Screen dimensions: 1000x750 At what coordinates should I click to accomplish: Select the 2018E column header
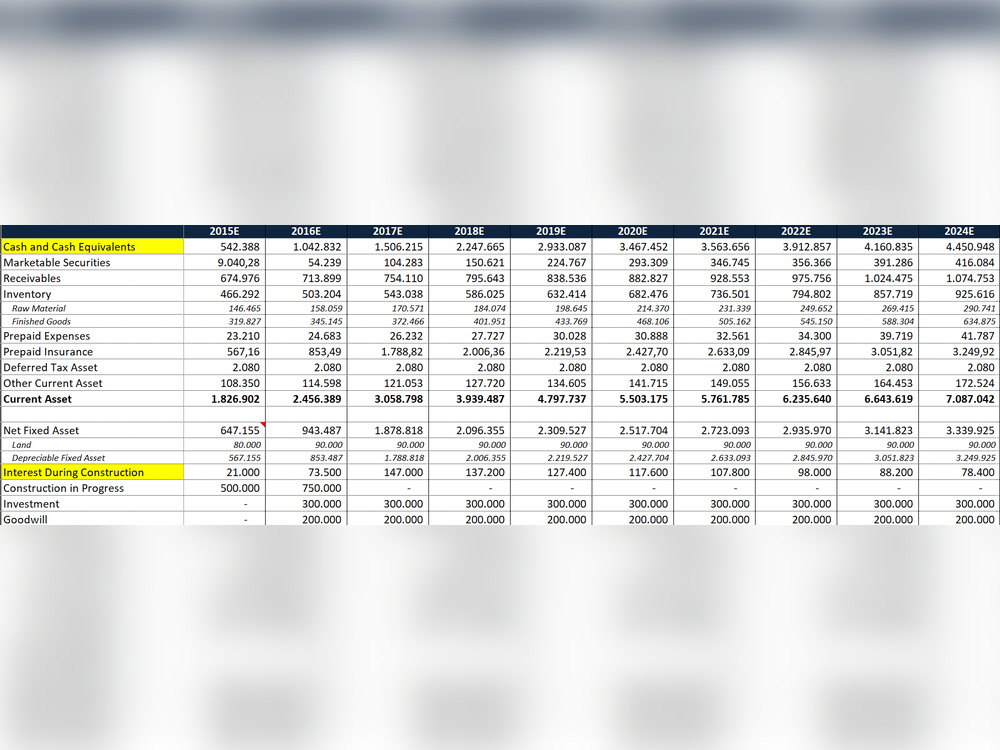click(x=469, y=232)
